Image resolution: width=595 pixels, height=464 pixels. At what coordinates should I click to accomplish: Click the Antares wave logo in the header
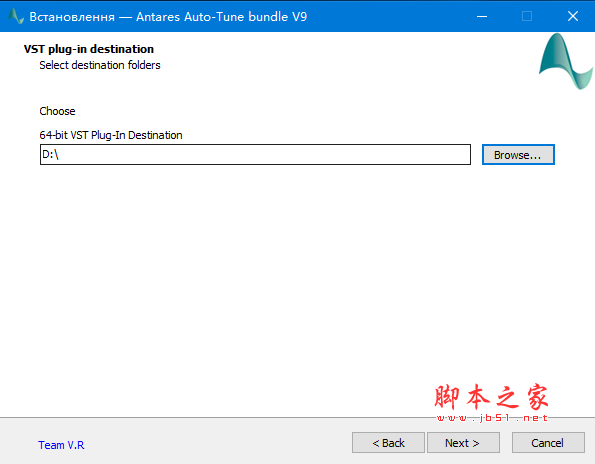pyautogui.click(x=565, y=61)
